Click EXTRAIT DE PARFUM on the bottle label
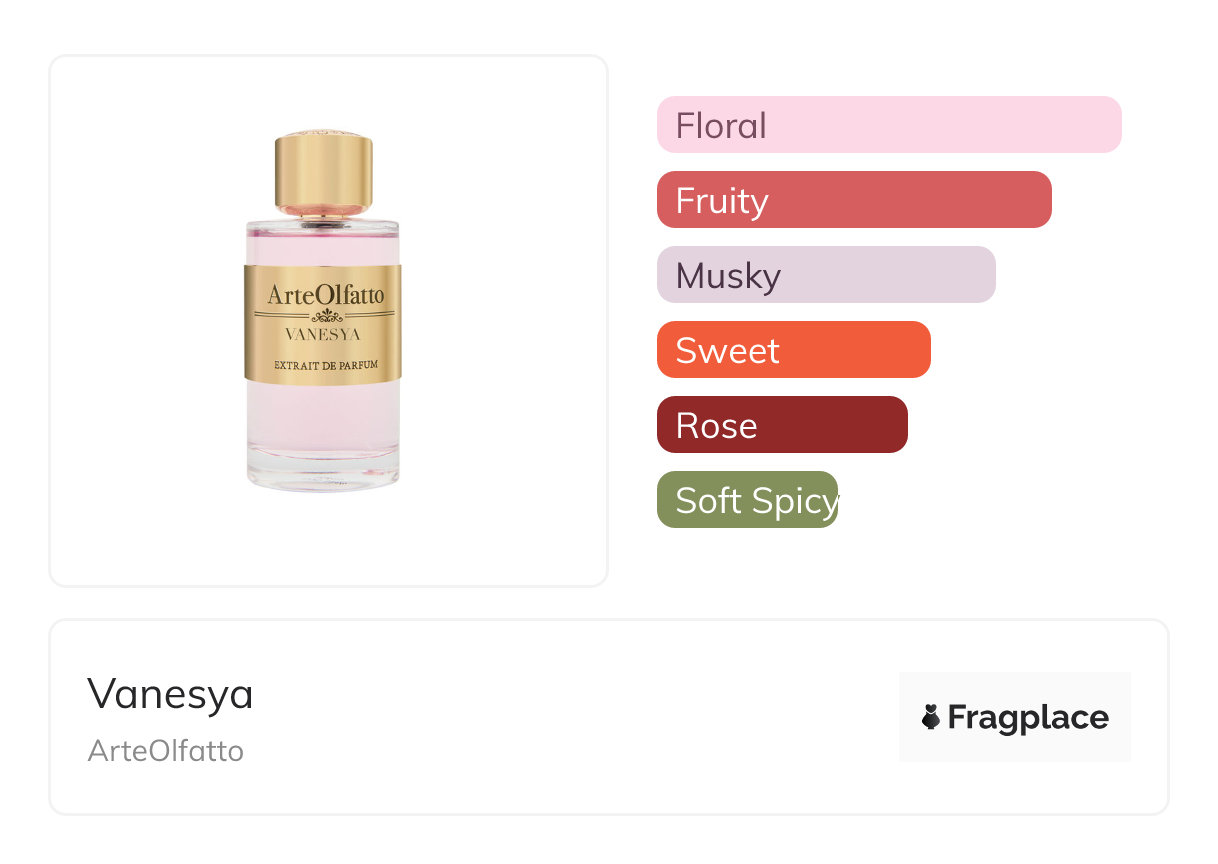This screenshot has height=864, width=1218. [324, 365]
